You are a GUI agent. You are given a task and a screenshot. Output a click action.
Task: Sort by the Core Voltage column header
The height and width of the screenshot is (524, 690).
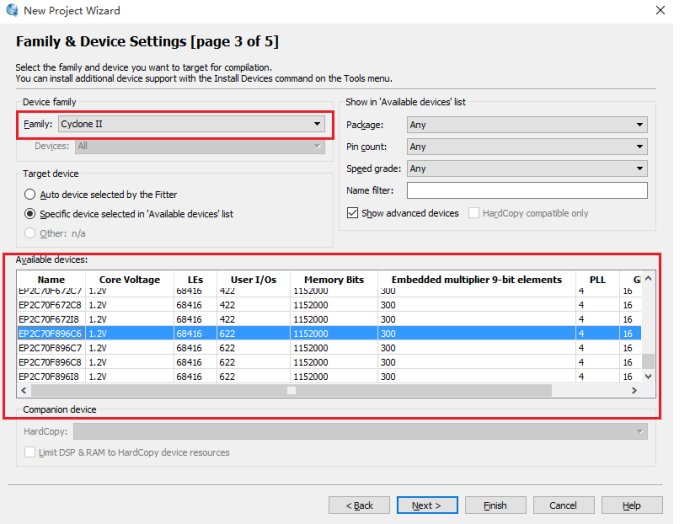click(130, 280)
